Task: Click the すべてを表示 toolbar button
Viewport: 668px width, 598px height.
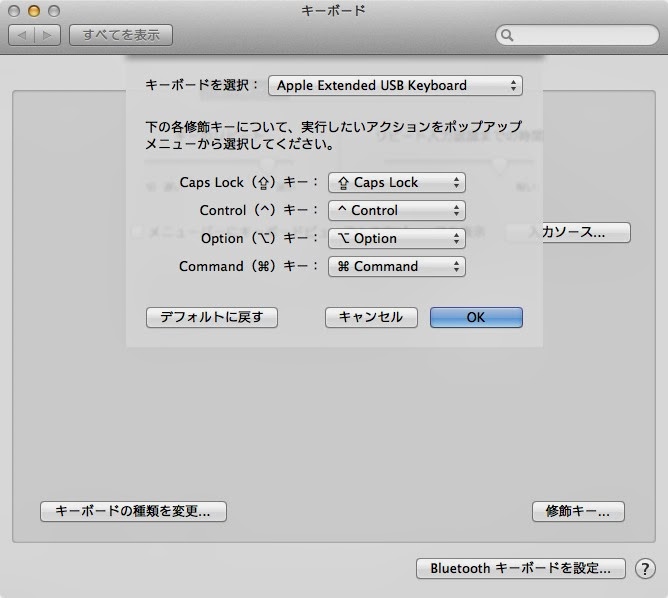Action: [x=121, y=35]
